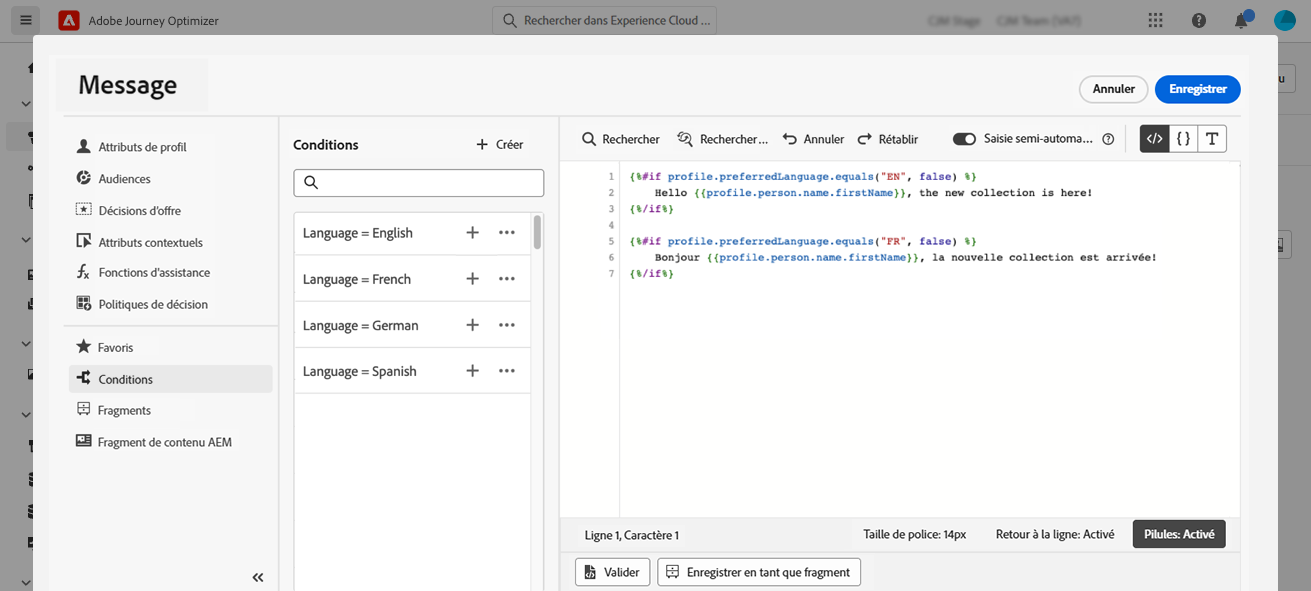
Task: Toggle Pilules: Activé in the status bar
Action: click(1178, 534)
